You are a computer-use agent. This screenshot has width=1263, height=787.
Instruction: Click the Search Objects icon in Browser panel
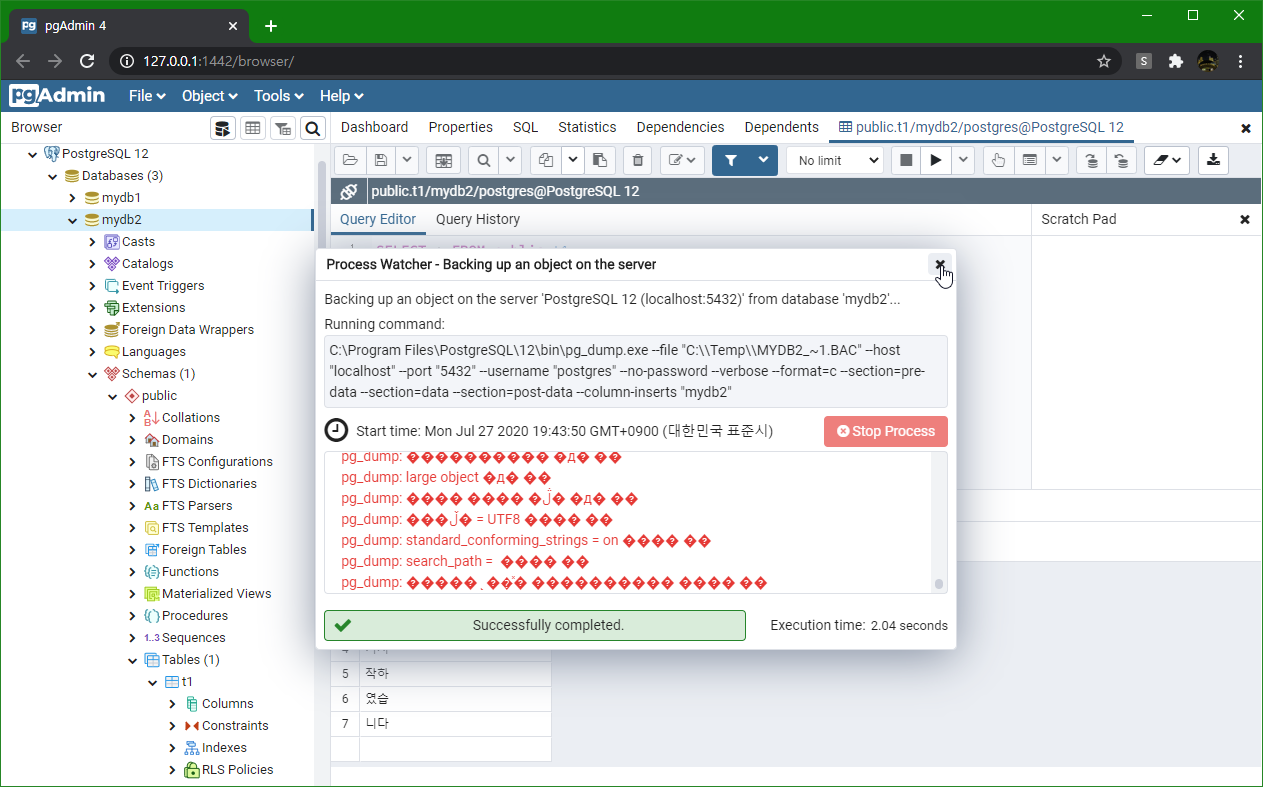pos(313,128)
